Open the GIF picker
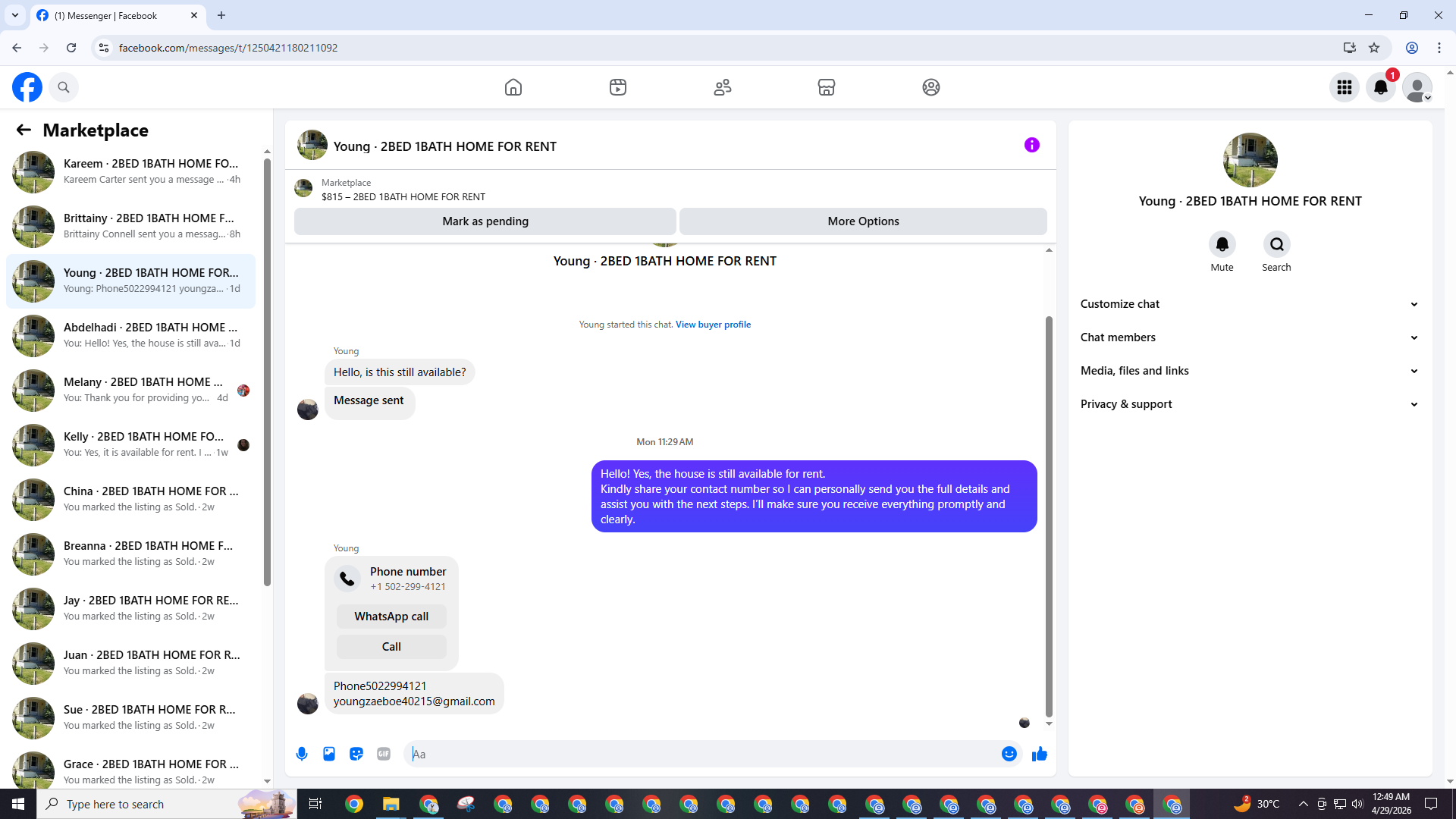Screen dimensions: 1456x819 point(384,754)
